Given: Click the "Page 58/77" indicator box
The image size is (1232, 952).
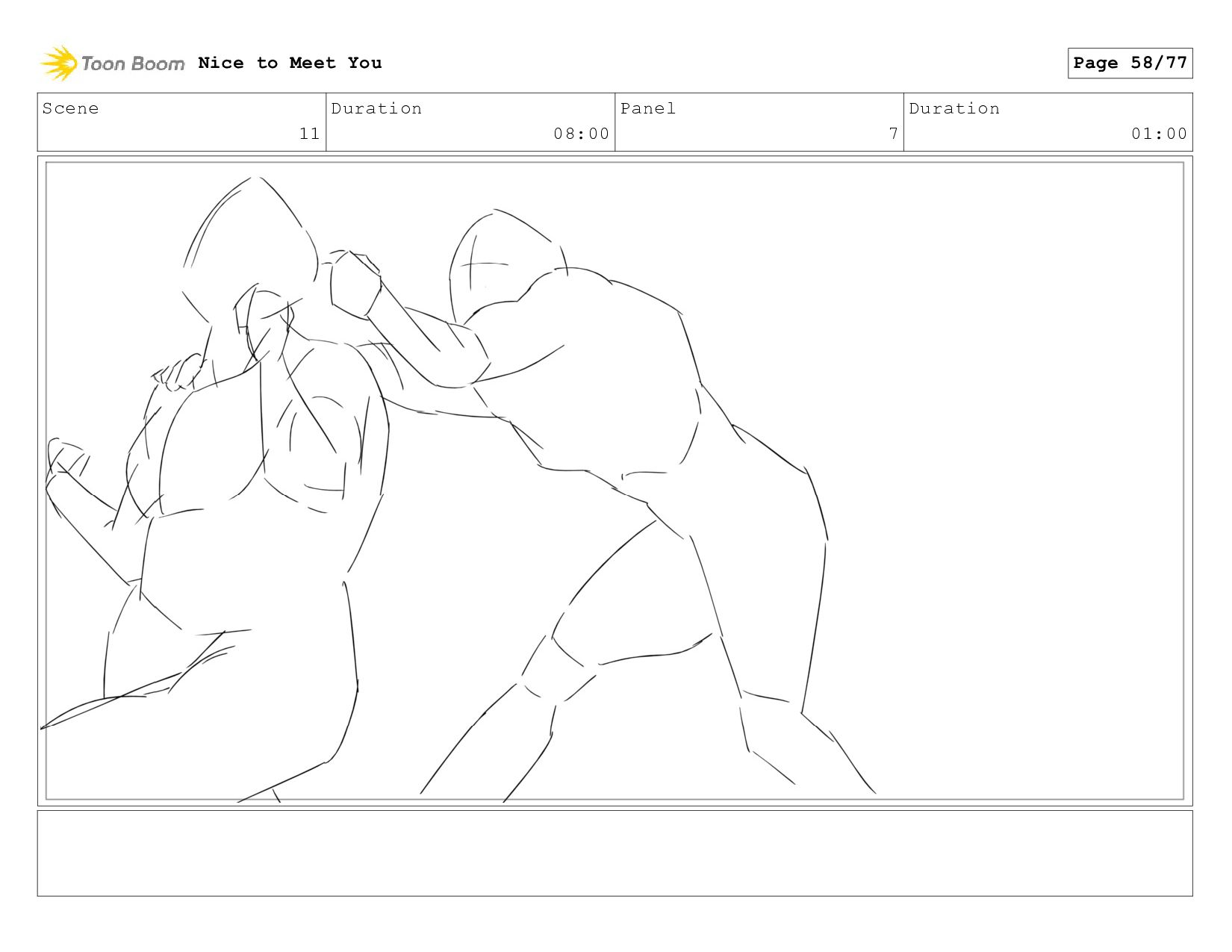Looking at the screenshot, I should 1130,63.
